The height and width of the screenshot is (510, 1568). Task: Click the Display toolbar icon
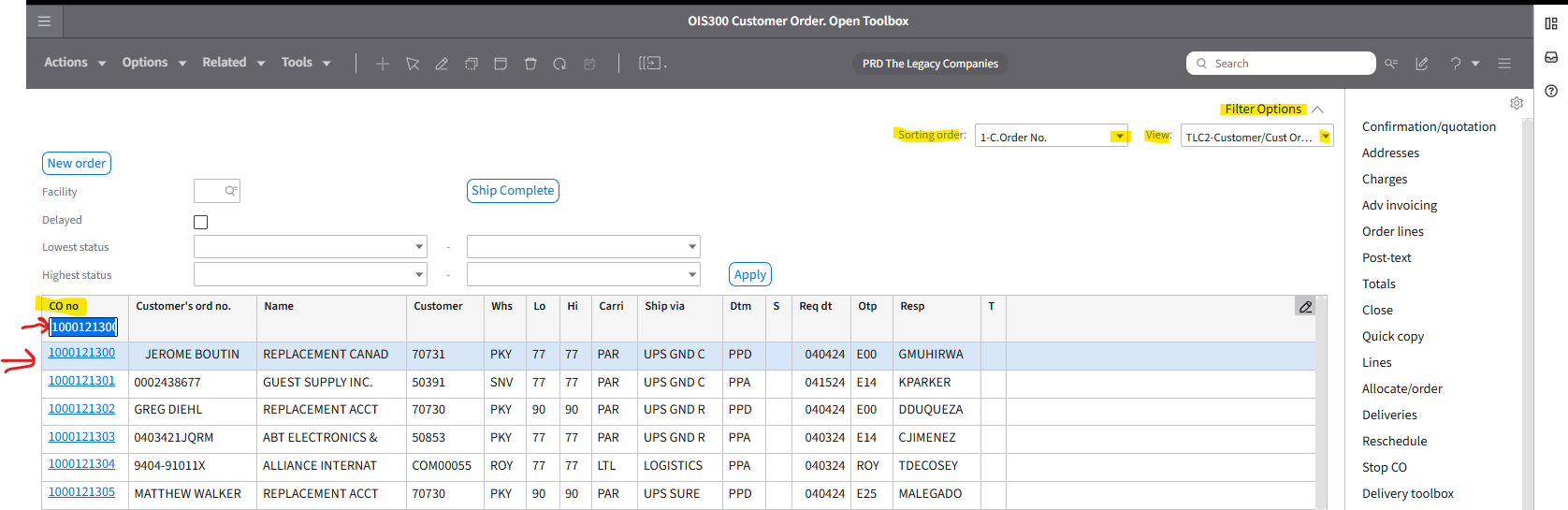(x=501, y=64)
